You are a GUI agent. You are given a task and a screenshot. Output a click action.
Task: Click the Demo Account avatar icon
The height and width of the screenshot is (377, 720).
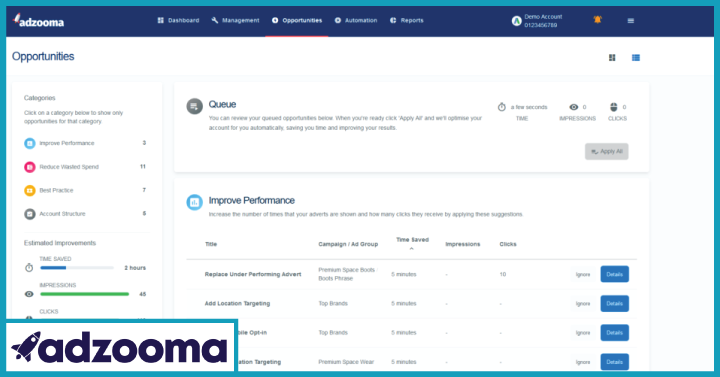click(x=517, y=21)
